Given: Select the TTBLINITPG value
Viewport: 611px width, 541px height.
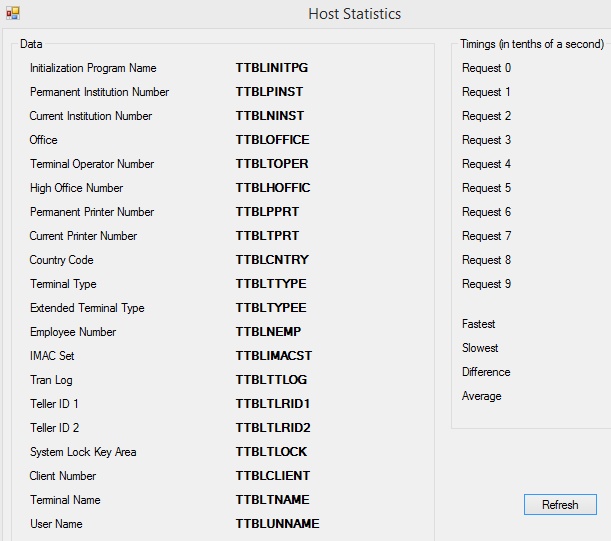Looking at the screenshot, I should tap(272, 68).
